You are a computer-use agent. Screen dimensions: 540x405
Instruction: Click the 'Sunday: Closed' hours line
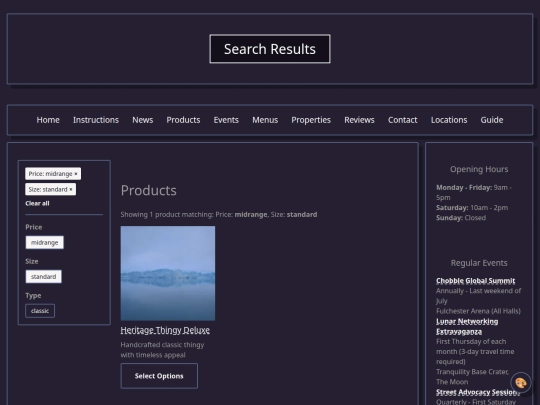[461, 218]
